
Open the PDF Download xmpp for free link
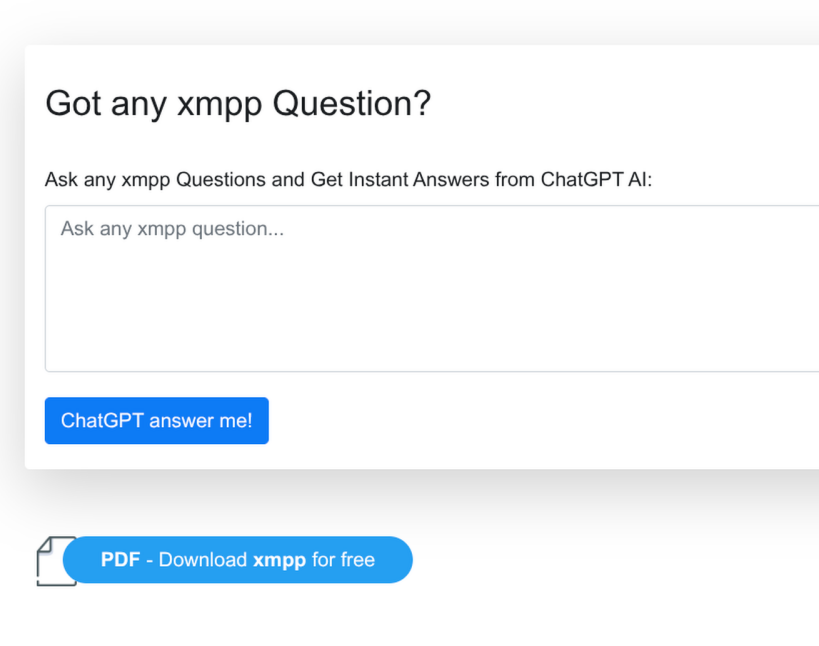(x=238, y=560)
